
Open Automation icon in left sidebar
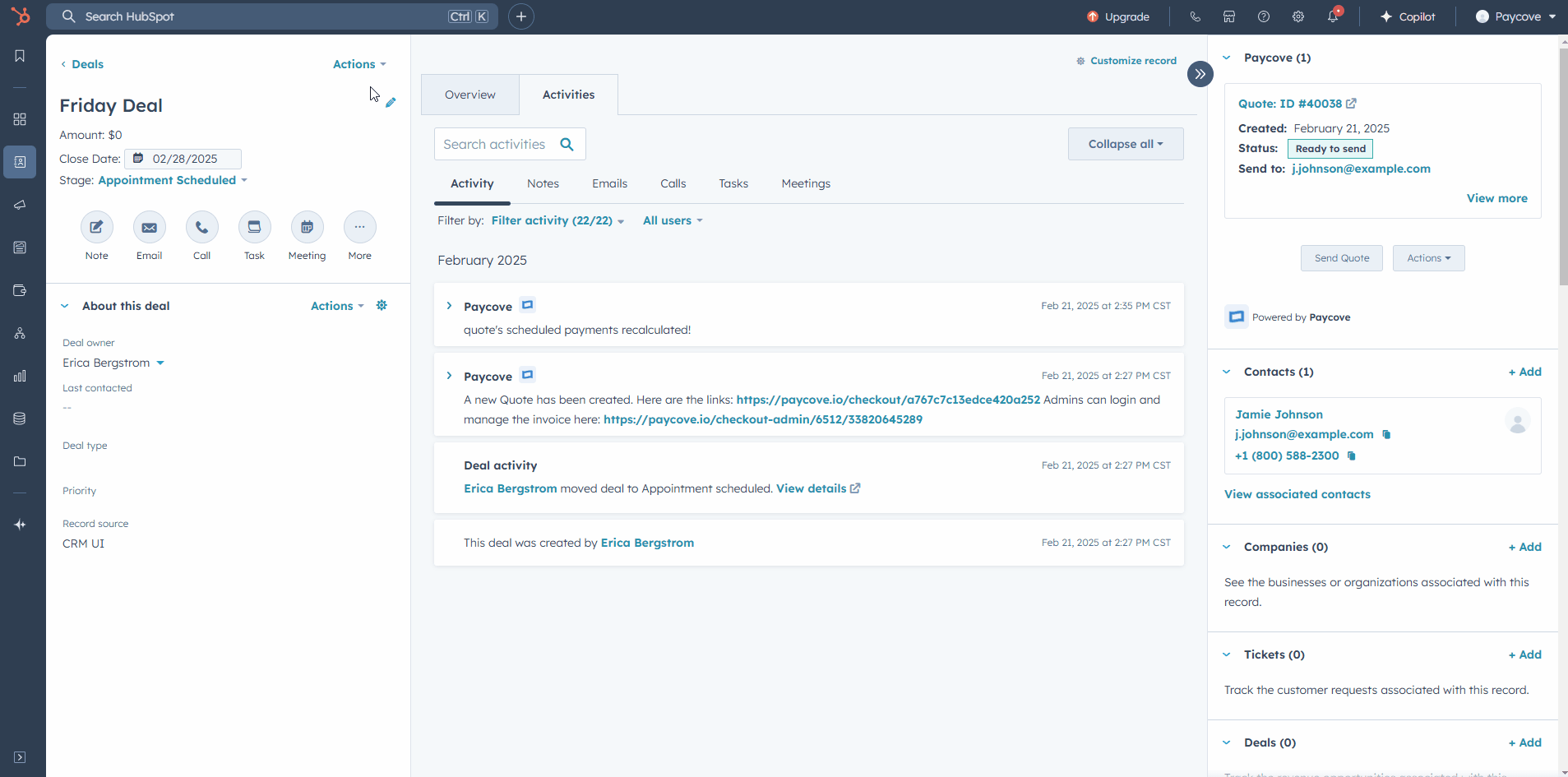20,333
